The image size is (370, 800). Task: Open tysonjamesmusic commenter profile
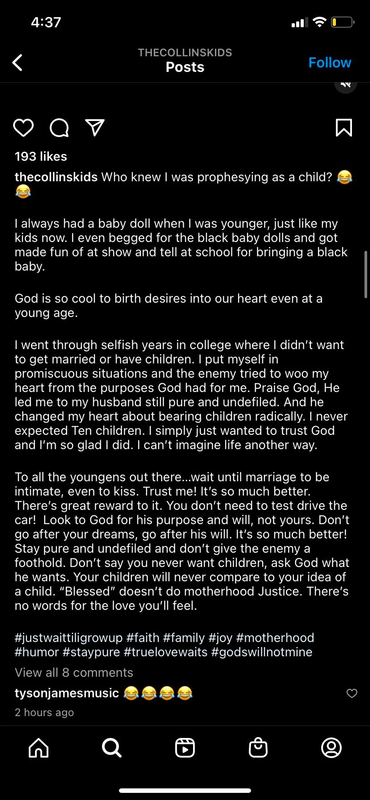(x=67, y=693)
